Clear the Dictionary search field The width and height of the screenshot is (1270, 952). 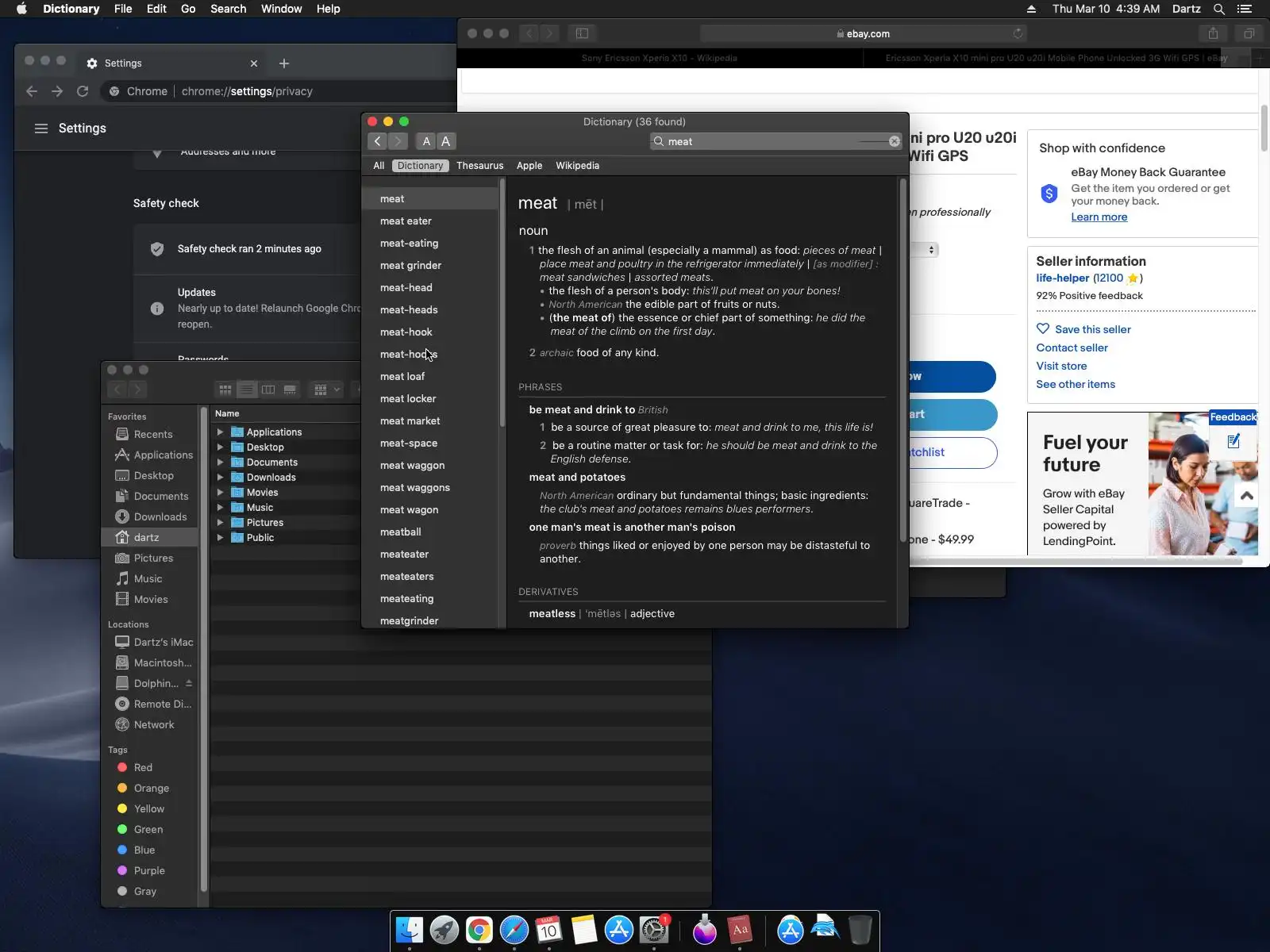895,141
